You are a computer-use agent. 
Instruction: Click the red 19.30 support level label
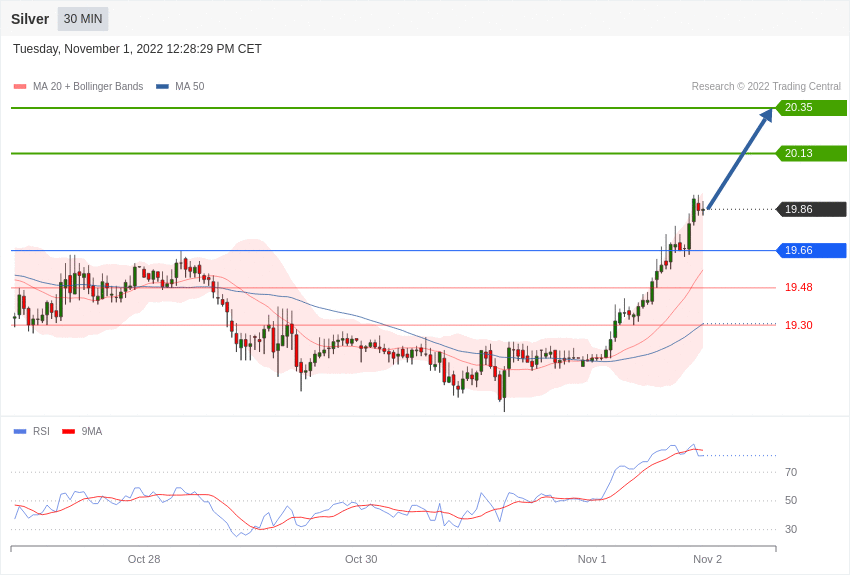pyautogui.click(x=799, y=325)
